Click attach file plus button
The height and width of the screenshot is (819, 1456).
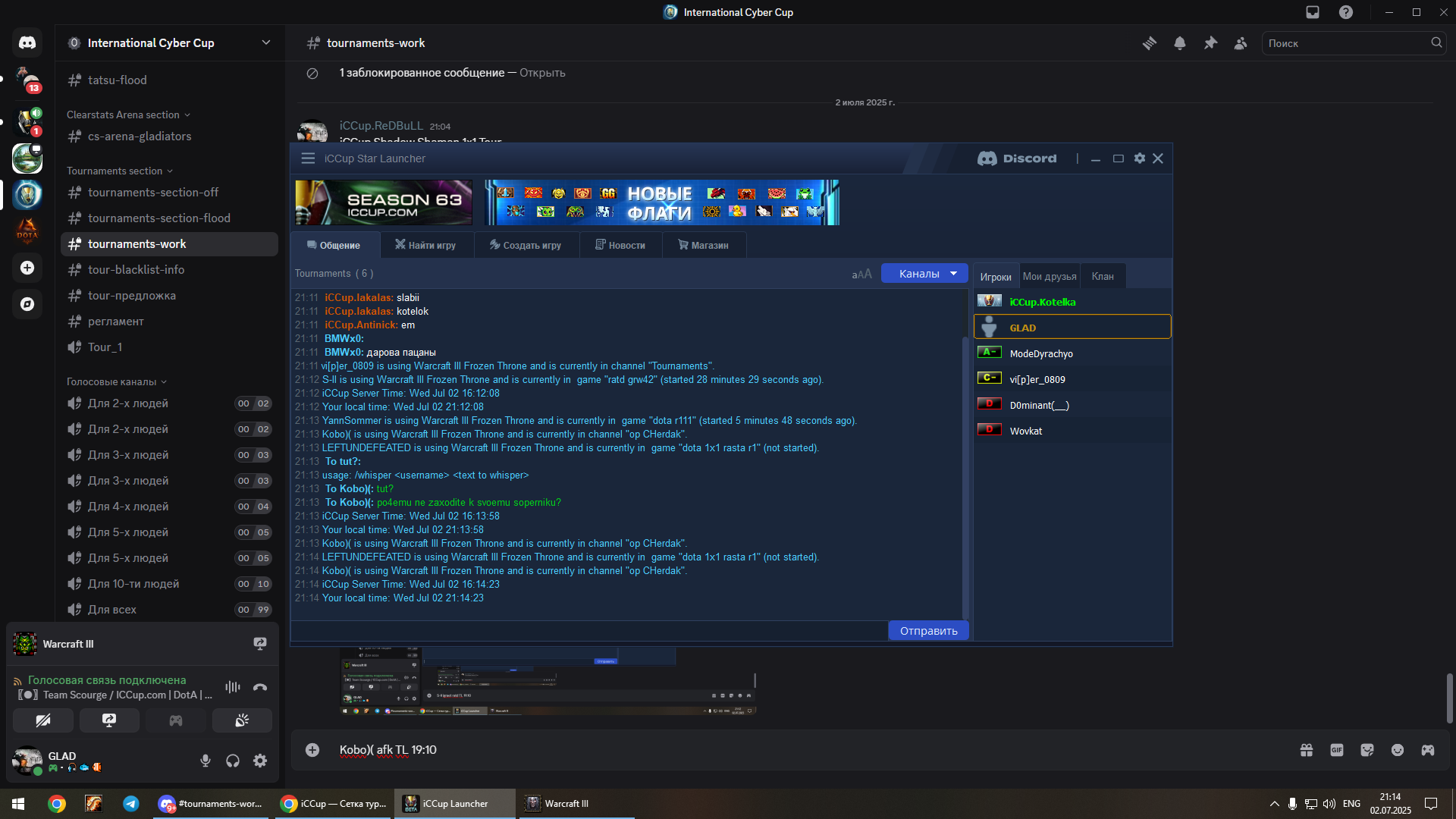[x=312, y=750]
